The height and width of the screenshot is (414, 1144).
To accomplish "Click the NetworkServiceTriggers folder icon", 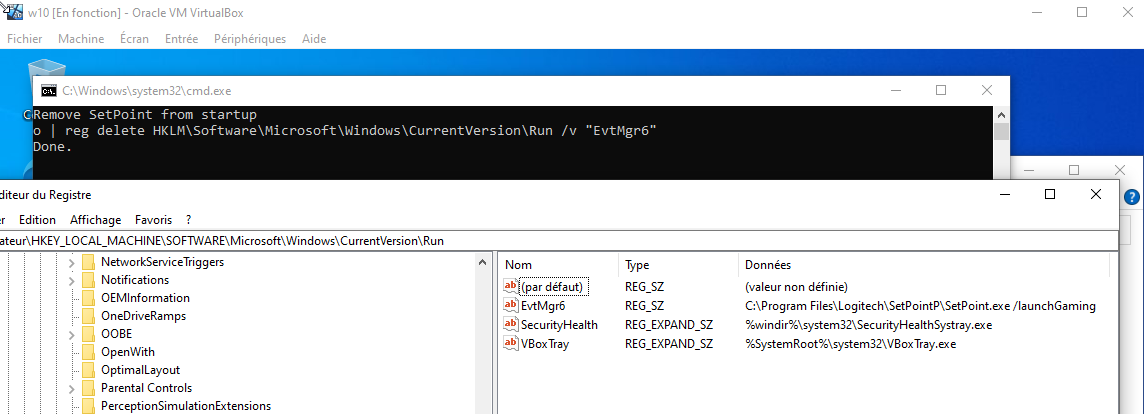I will [88, 261].
